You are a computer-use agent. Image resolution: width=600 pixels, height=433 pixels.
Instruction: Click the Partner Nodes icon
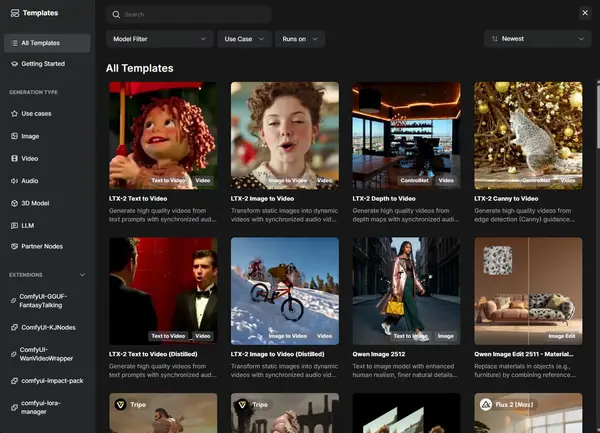pyautogui.click(x=15, y=246)
